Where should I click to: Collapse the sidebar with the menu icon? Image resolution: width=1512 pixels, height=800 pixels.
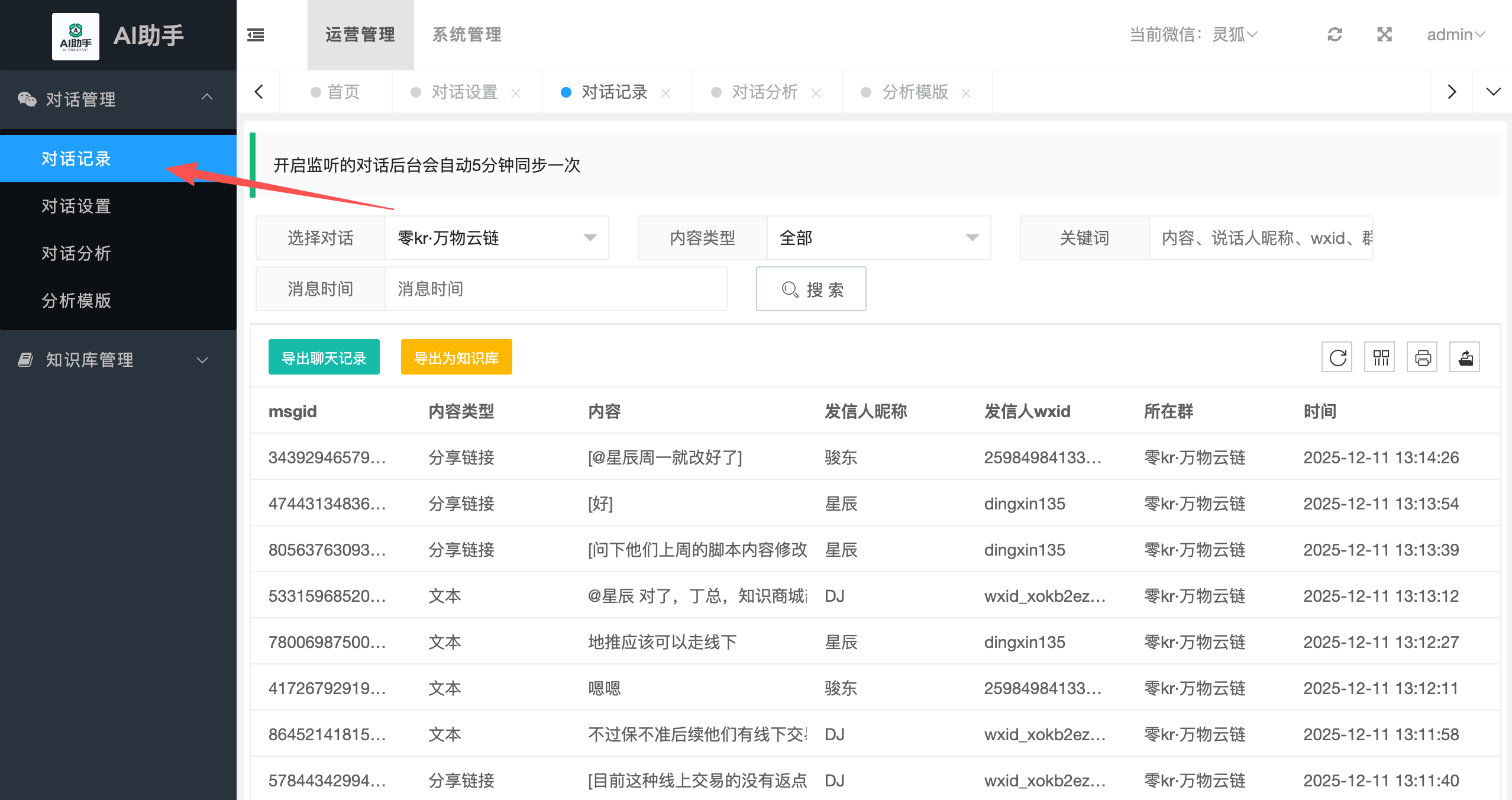(256, 35)
